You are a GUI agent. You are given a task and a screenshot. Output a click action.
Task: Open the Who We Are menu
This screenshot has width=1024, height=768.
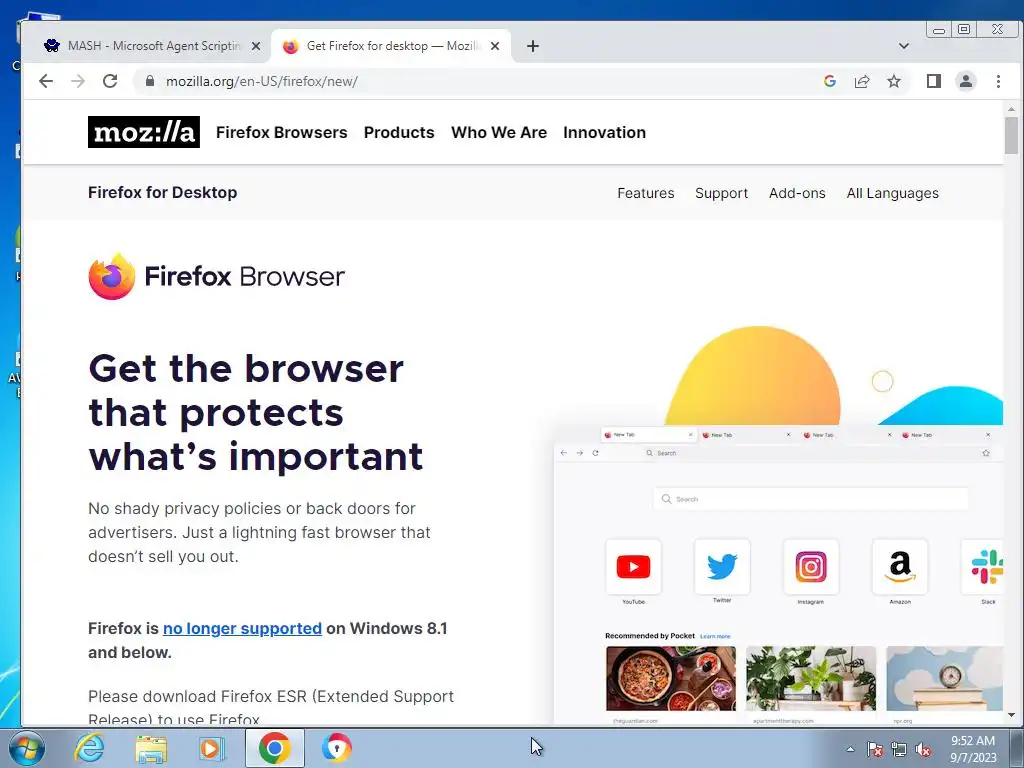pyautogui.click(x=499, y=132)
